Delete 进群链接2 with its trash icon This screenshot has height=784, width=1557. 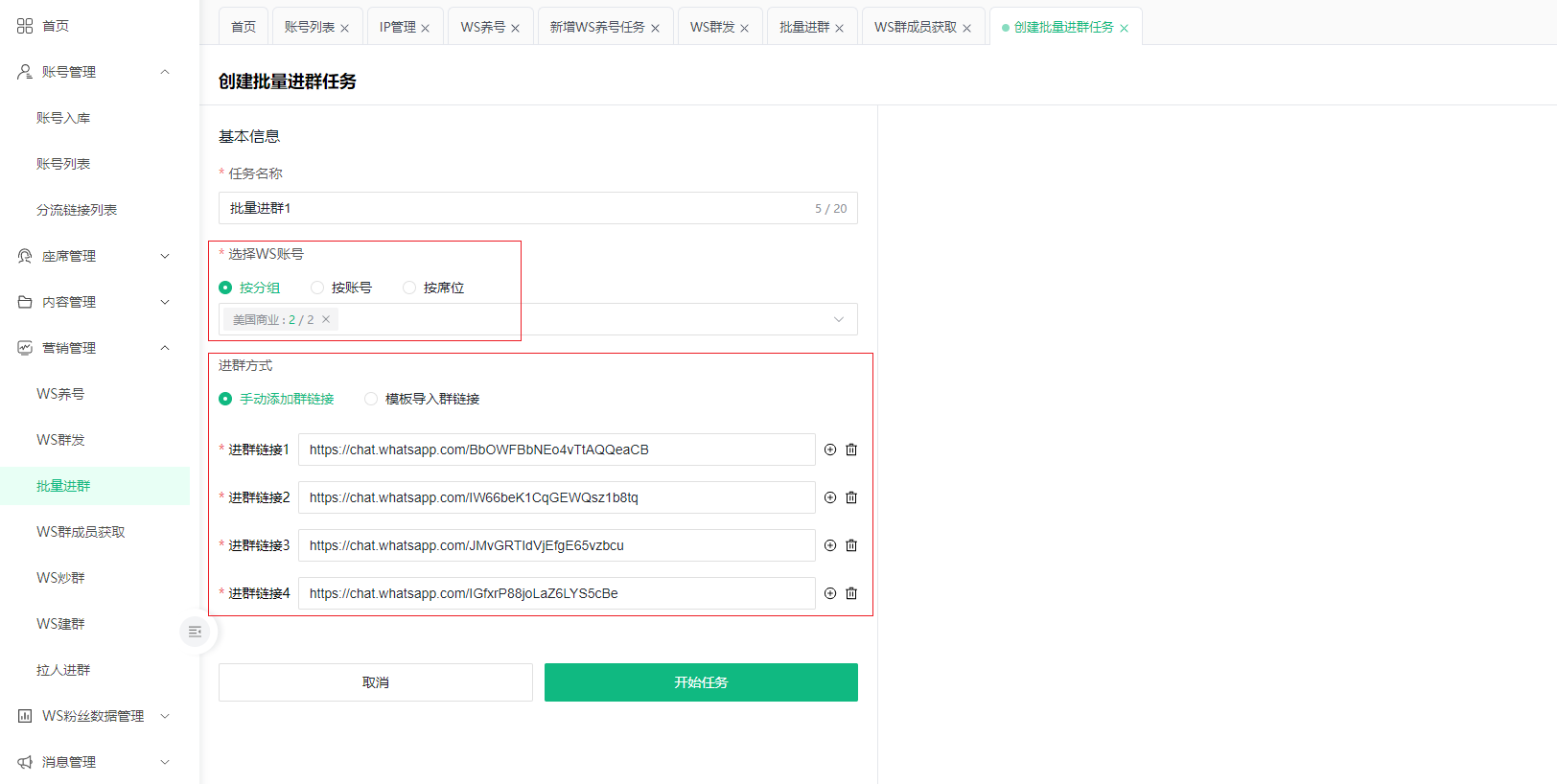pos(851,497)
